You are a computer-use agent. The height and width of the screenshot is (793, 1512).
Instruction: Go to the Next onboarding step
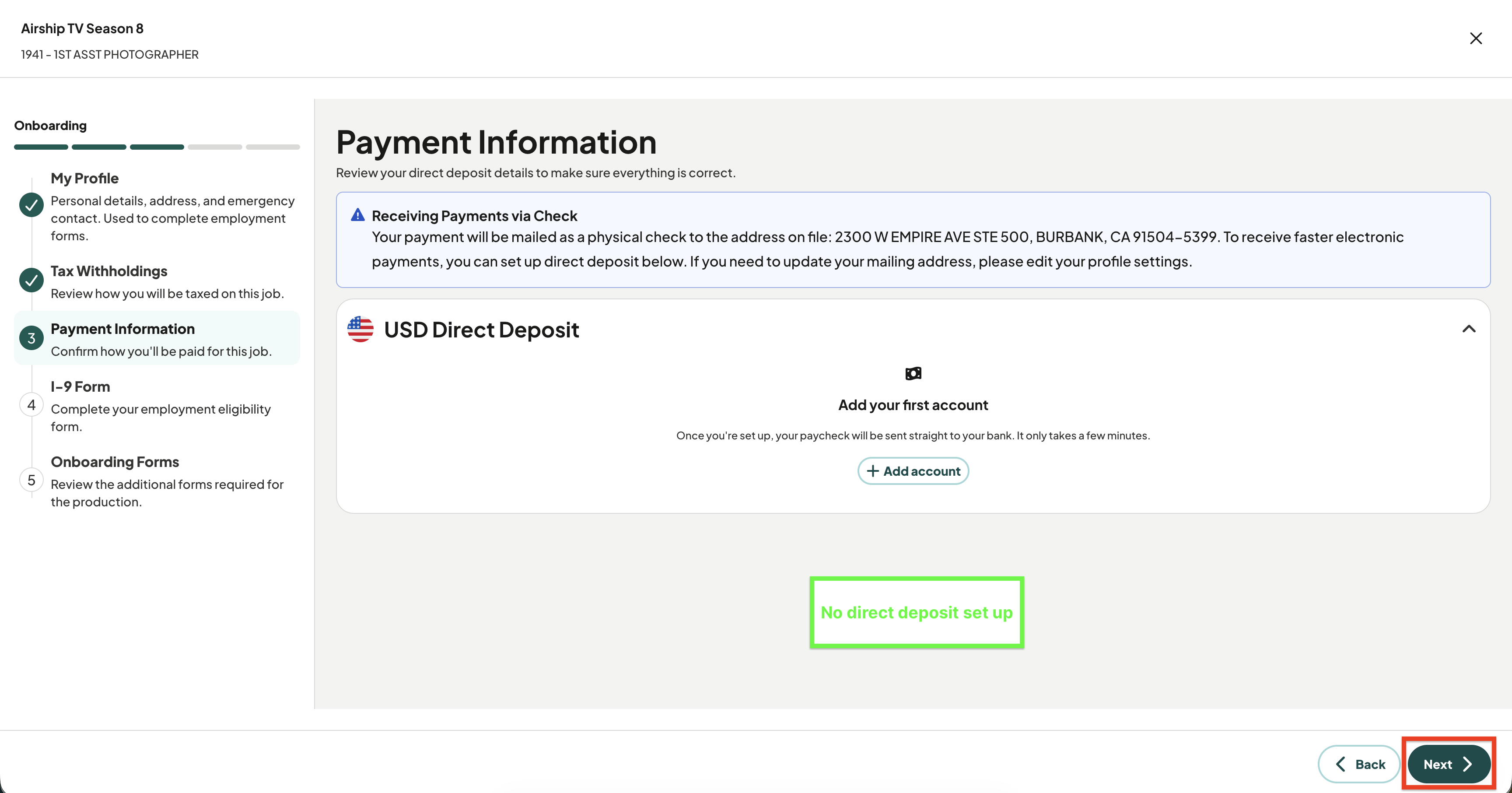(1449, 764)
